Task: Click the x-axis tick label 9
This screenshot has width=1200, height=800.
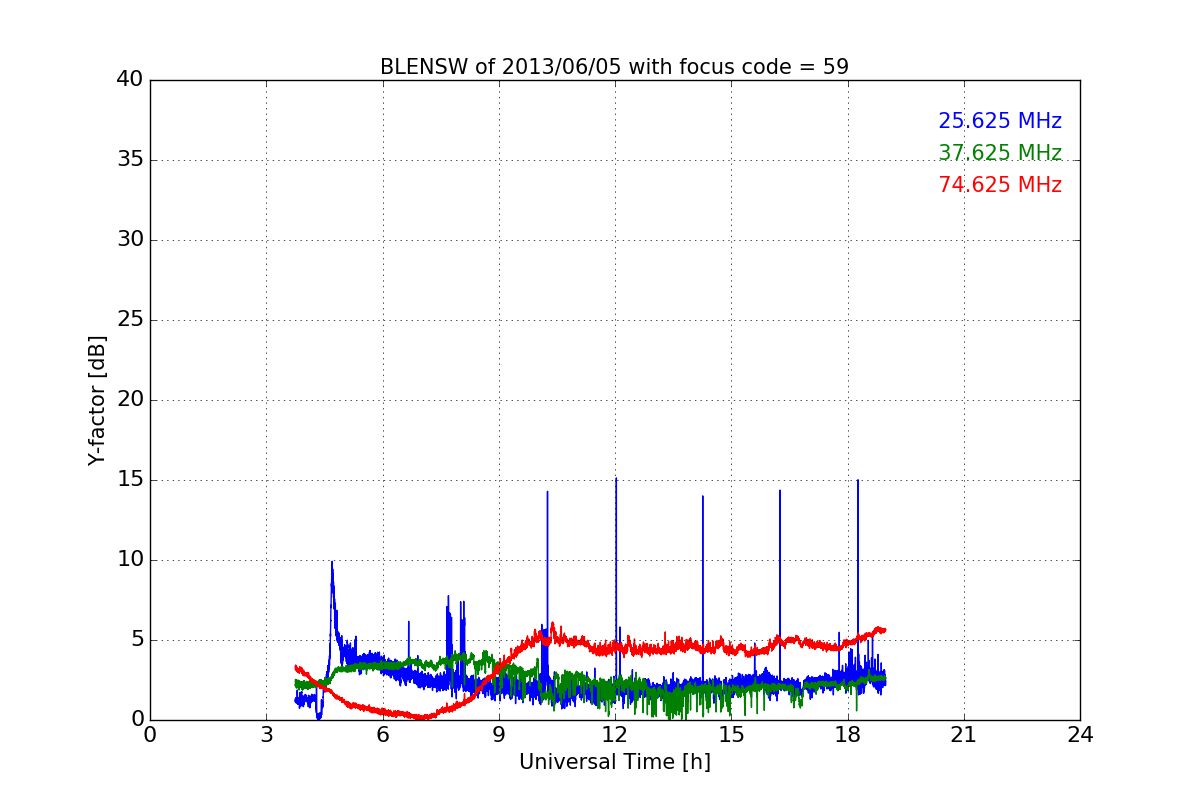Action: coord(499,735)
